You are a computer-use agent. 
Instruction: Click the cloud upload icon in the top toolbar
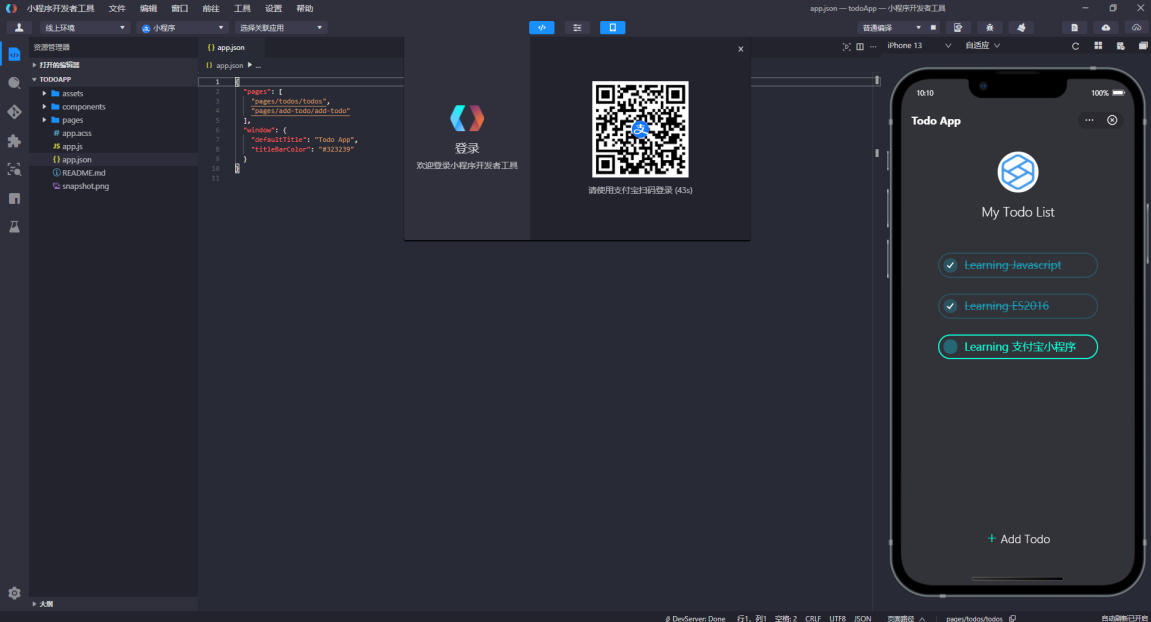coord(1106,28)
